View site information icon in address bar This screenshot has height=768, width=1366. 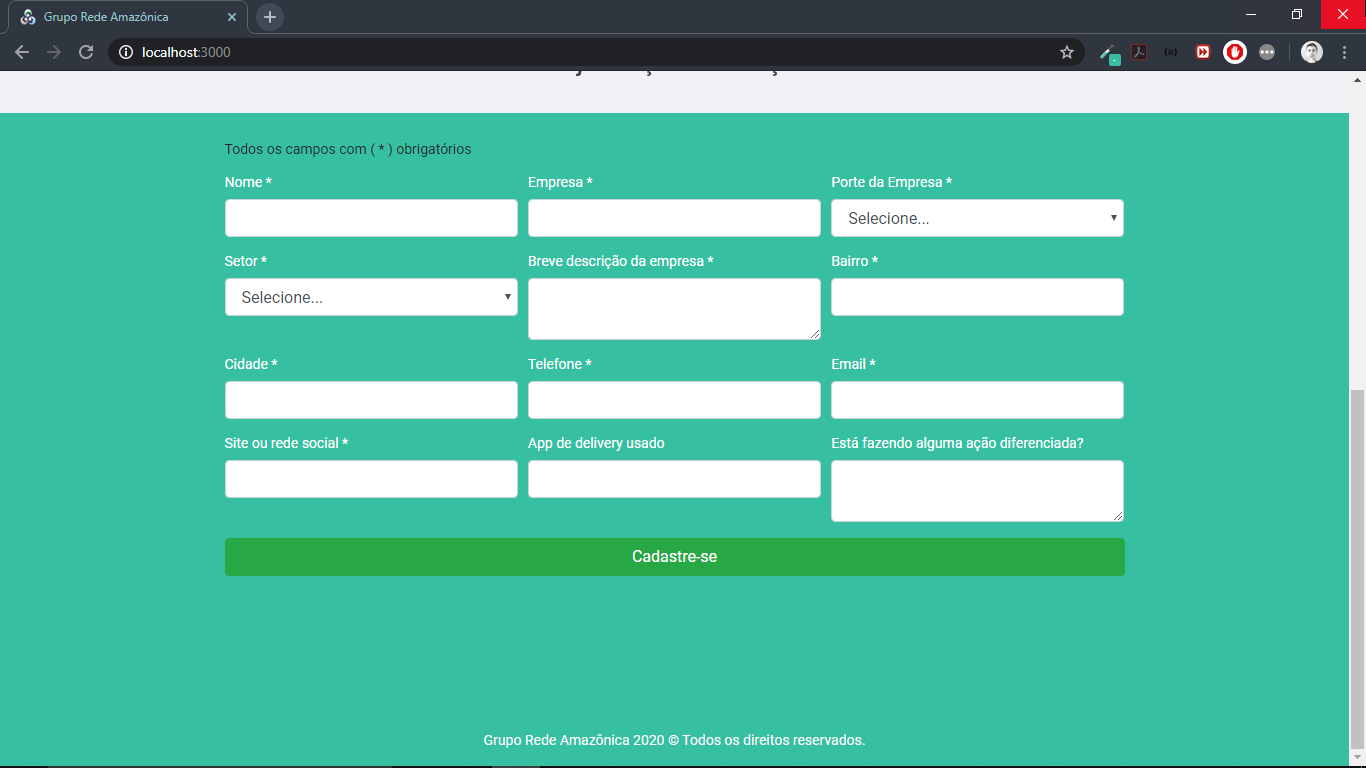[126, 52]
